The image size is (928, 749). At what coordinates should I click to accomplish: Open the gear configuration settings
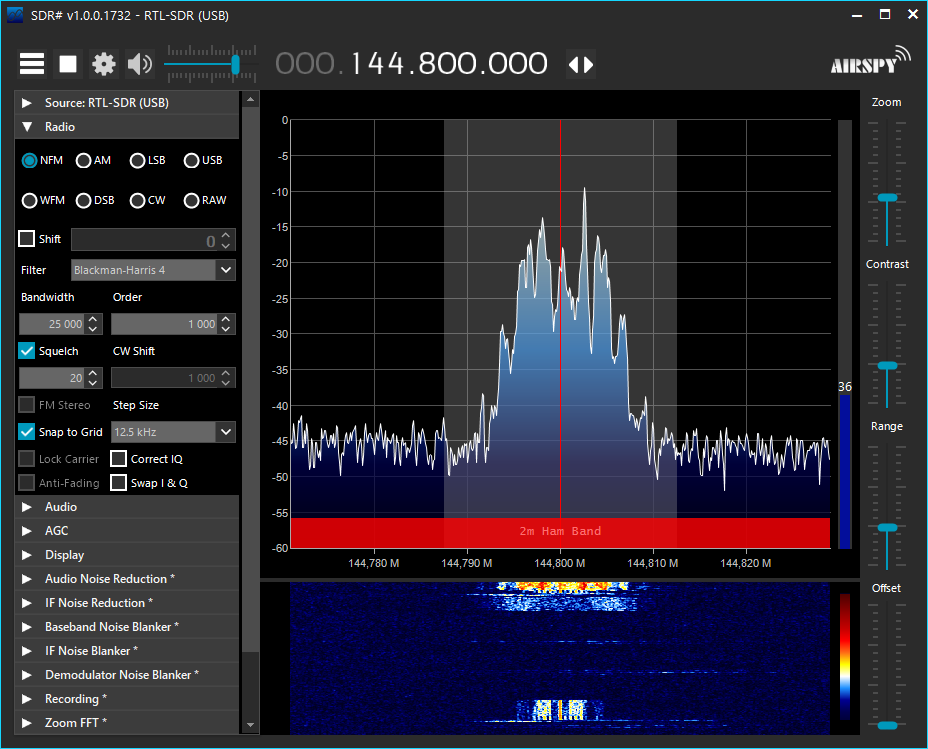click(x=104, y=64)
